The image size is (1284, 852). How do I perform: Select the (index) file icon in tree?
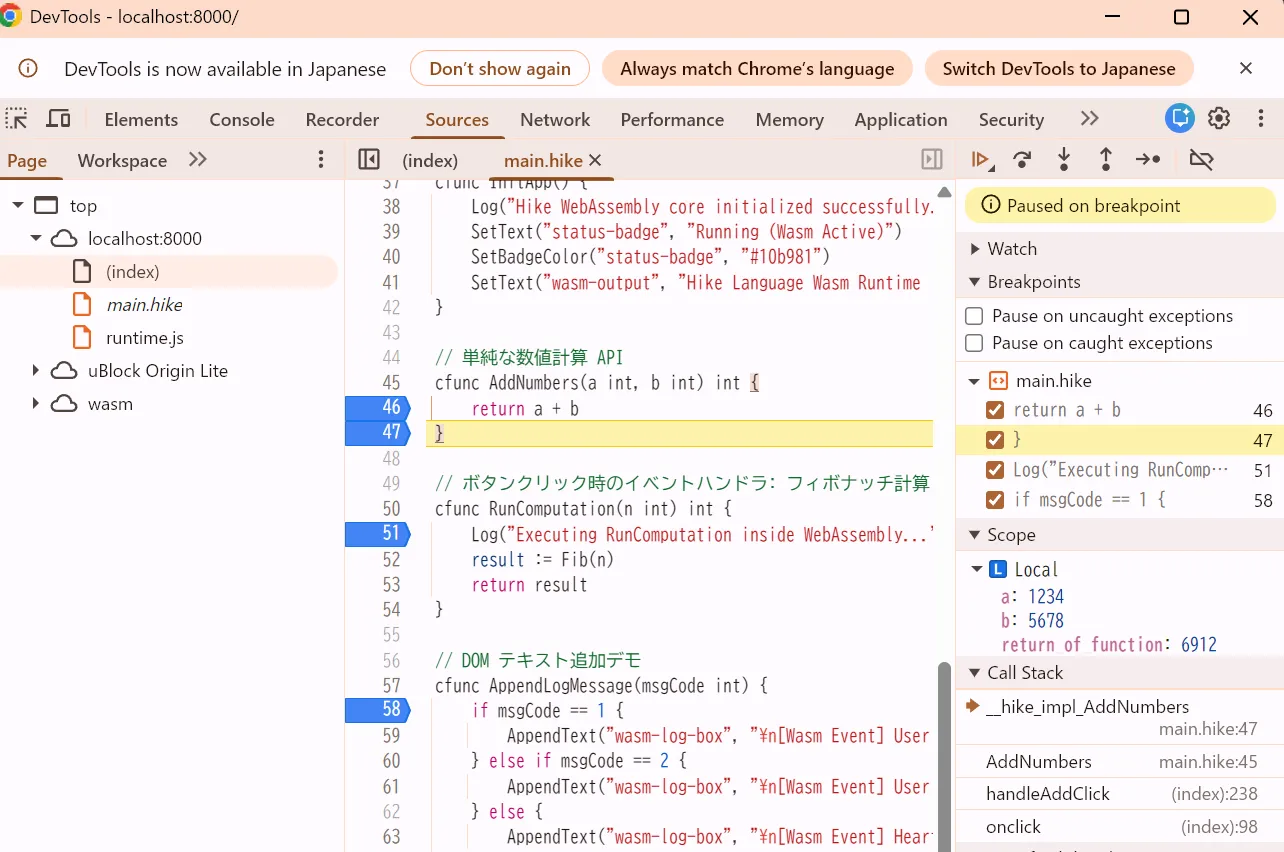pos(83,271)
